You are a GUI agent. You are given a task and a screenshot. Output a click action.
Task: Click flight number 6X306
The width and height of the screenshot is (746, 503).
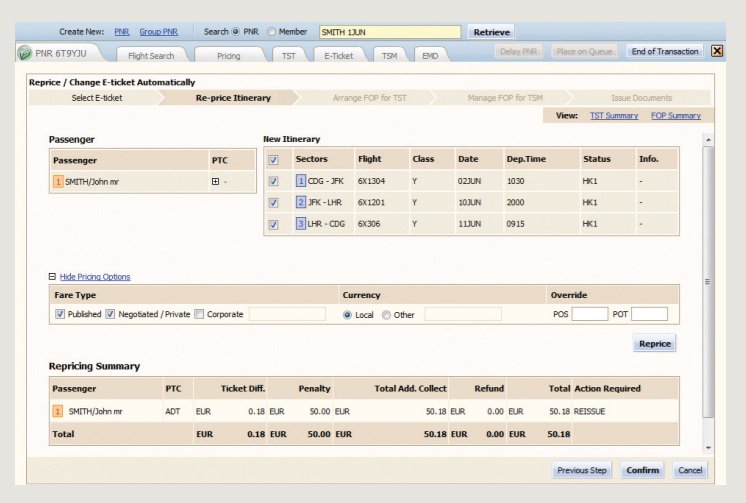coord(369,224)
